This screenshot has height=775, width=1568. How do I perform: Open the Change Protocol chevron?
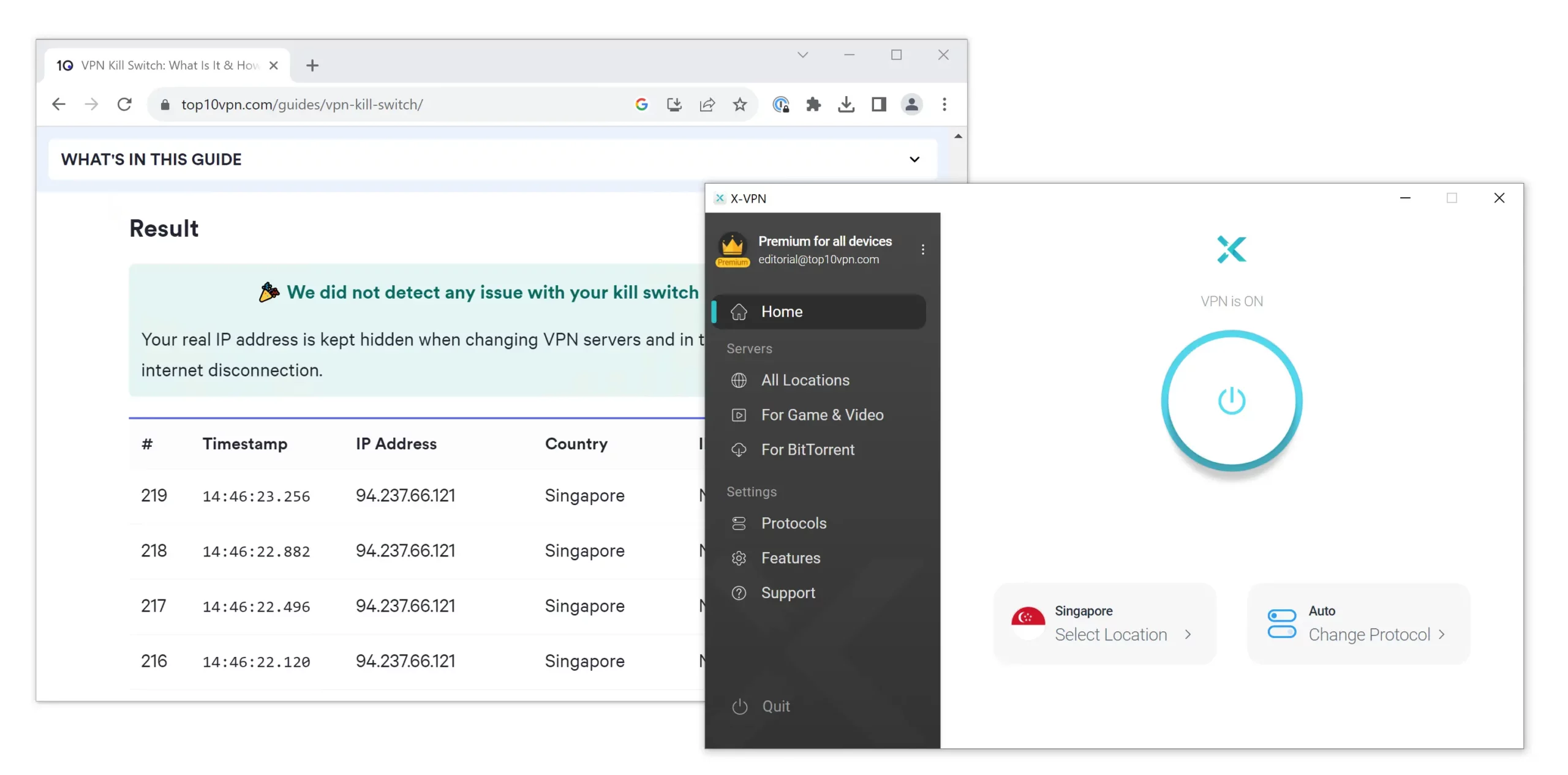1442,635
